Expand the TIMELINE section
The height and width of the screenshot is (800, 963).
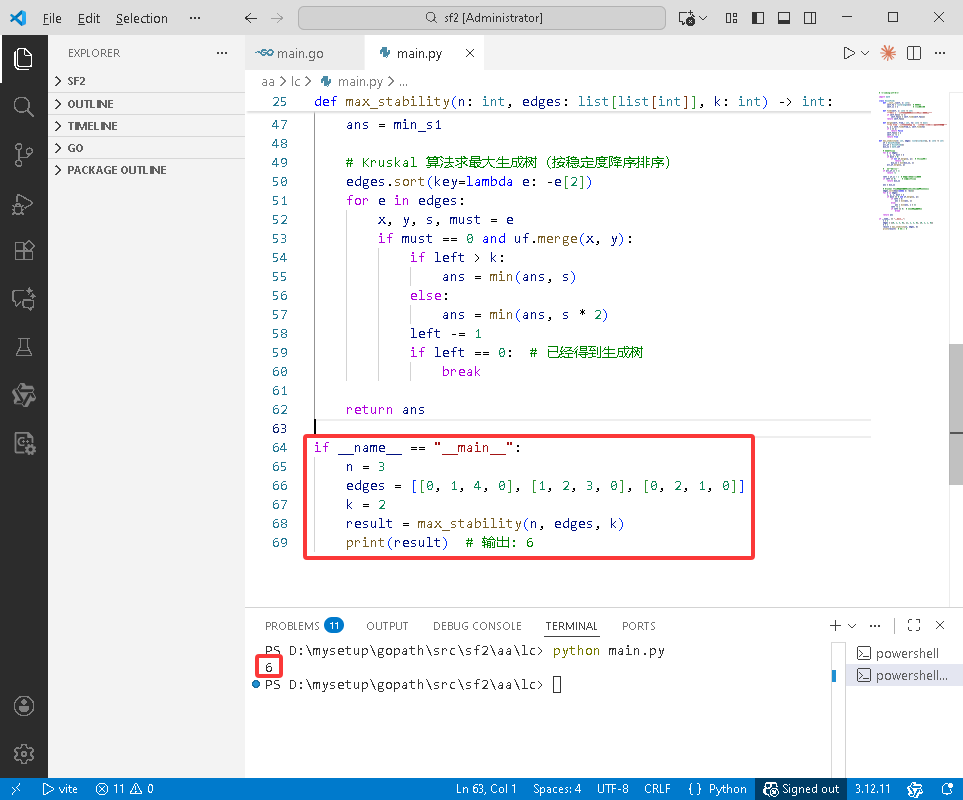coord(146,126)
